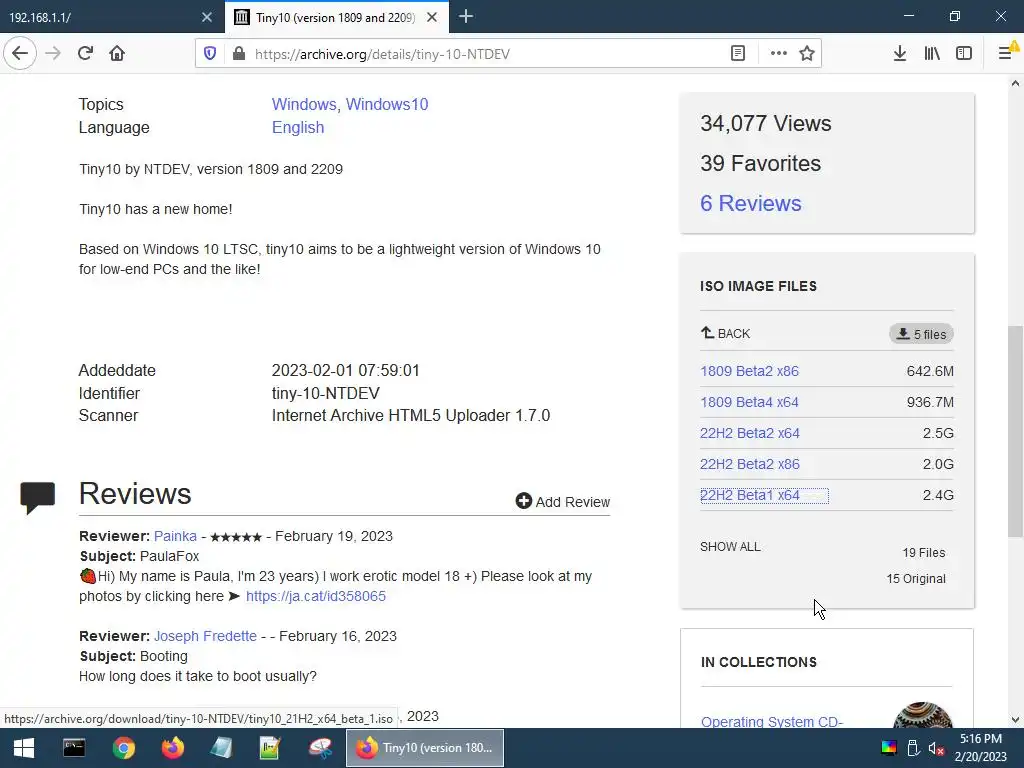Screen dimensions: 1024x768
Task: Open the Windows10 topic link
Action: tap(387, 104)
